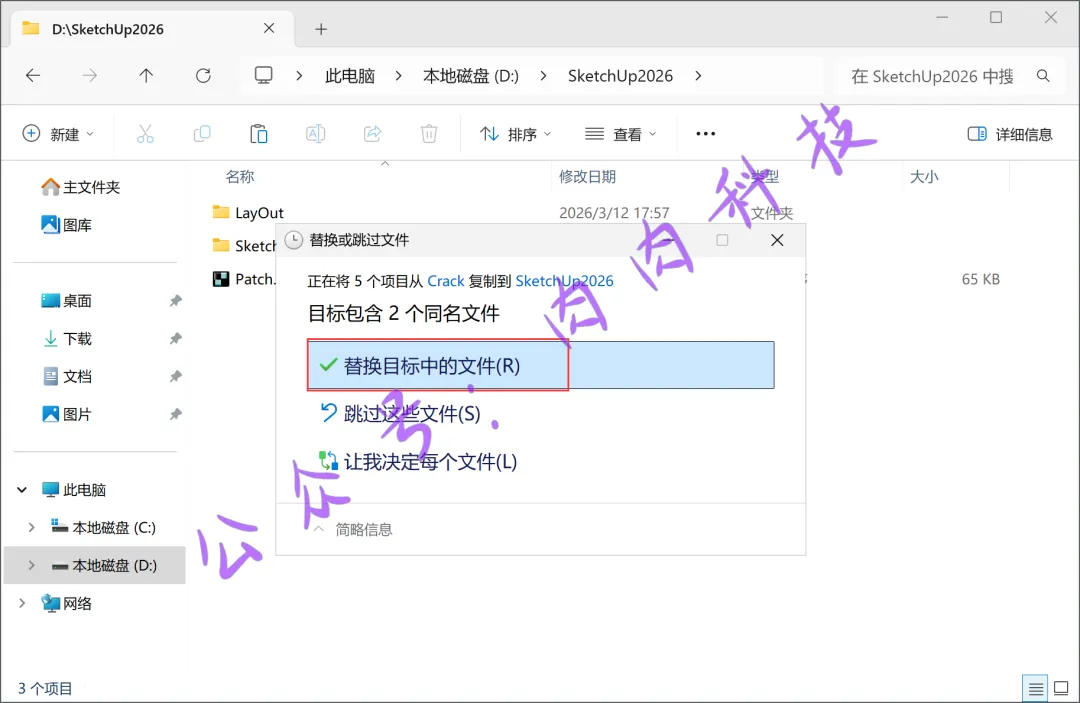The height and width of the screenshot is (703, 1080).
Task: Sort by 修改日期 column header
Action: pos(587,177)
